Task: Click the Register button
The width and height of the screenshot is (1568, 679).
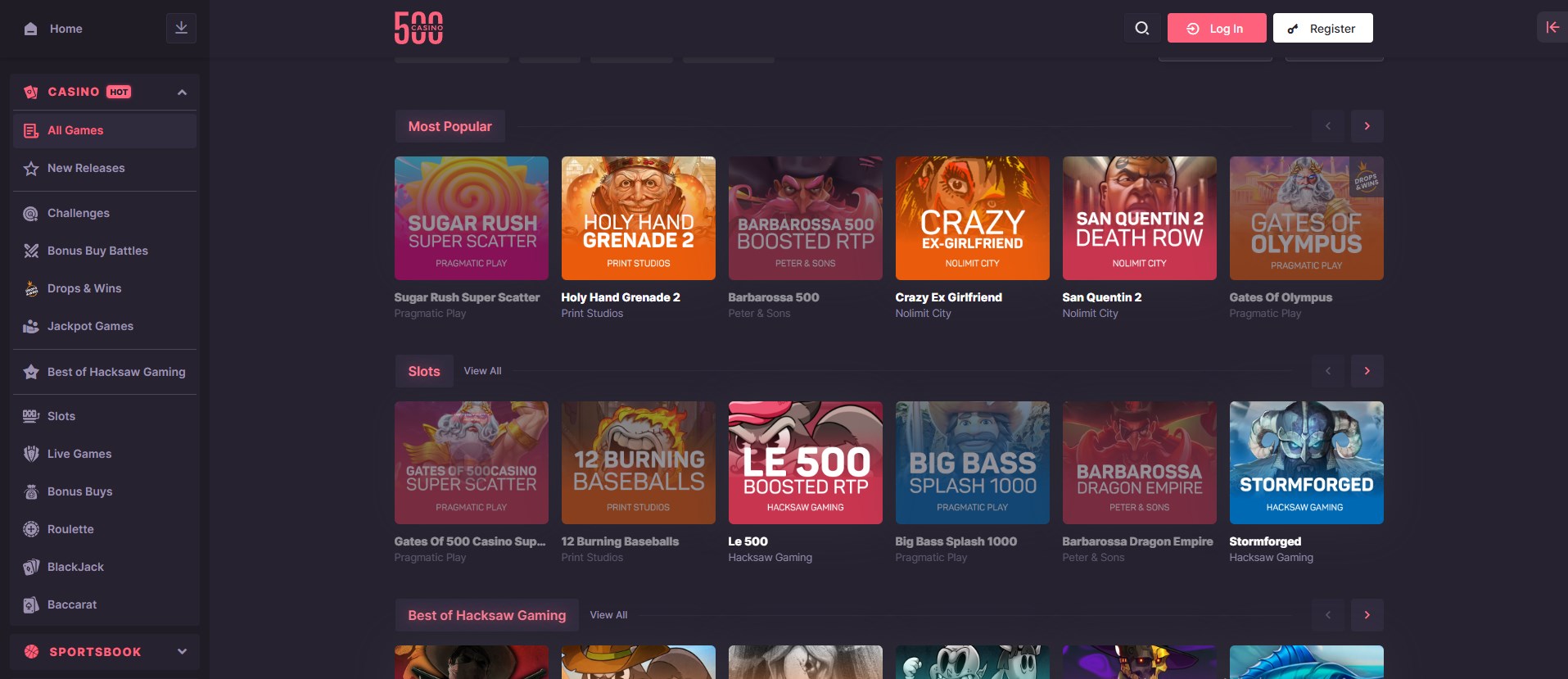Action: tap(1322, 29)
